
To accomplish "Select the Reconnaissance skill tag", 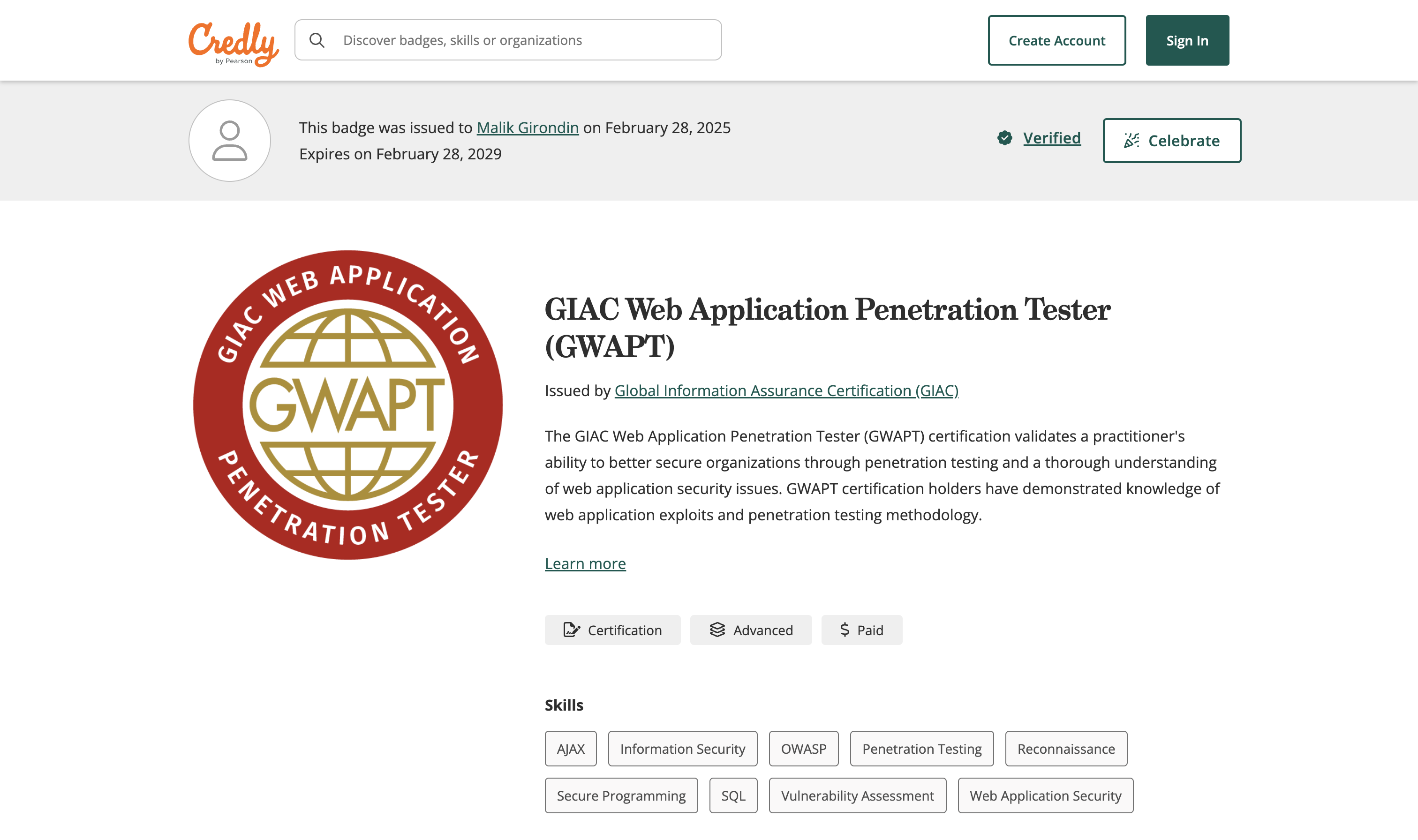I will pyautogui.click(x=1066, y=748).
